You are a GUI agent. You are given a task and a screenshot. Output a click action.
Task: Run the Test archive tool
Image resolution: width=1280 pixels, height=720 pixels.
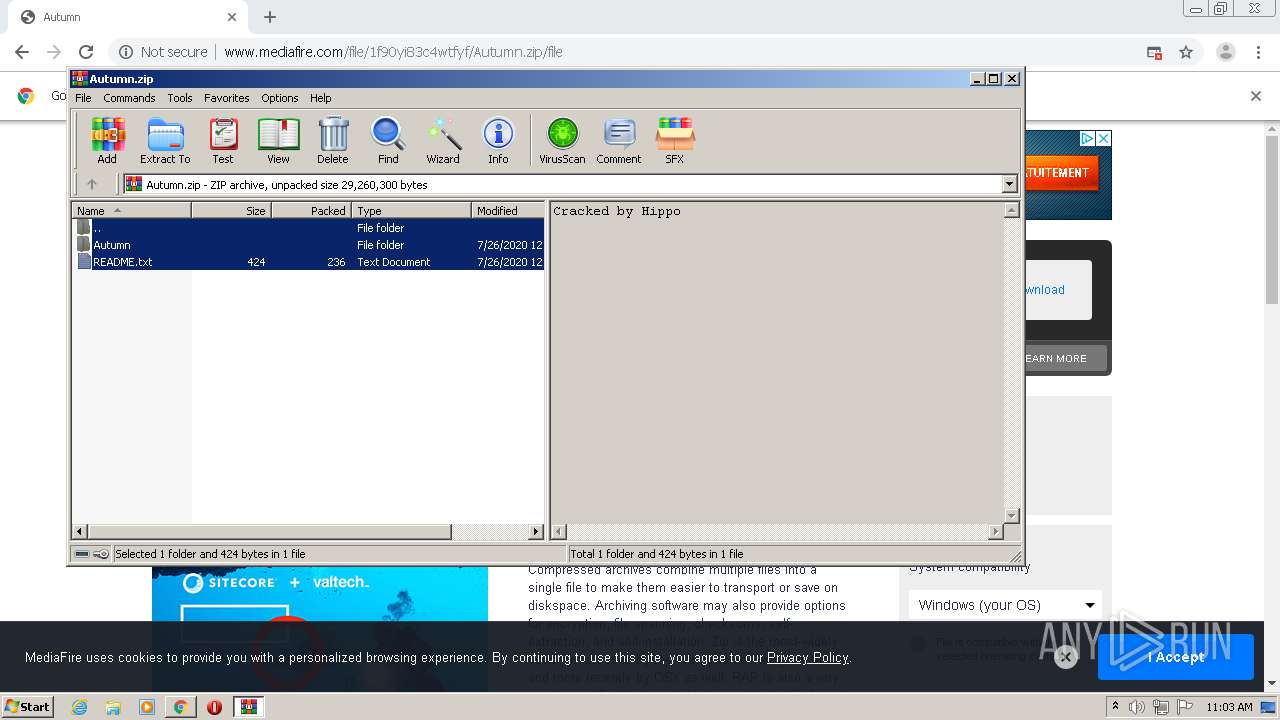tap(223, 140)
